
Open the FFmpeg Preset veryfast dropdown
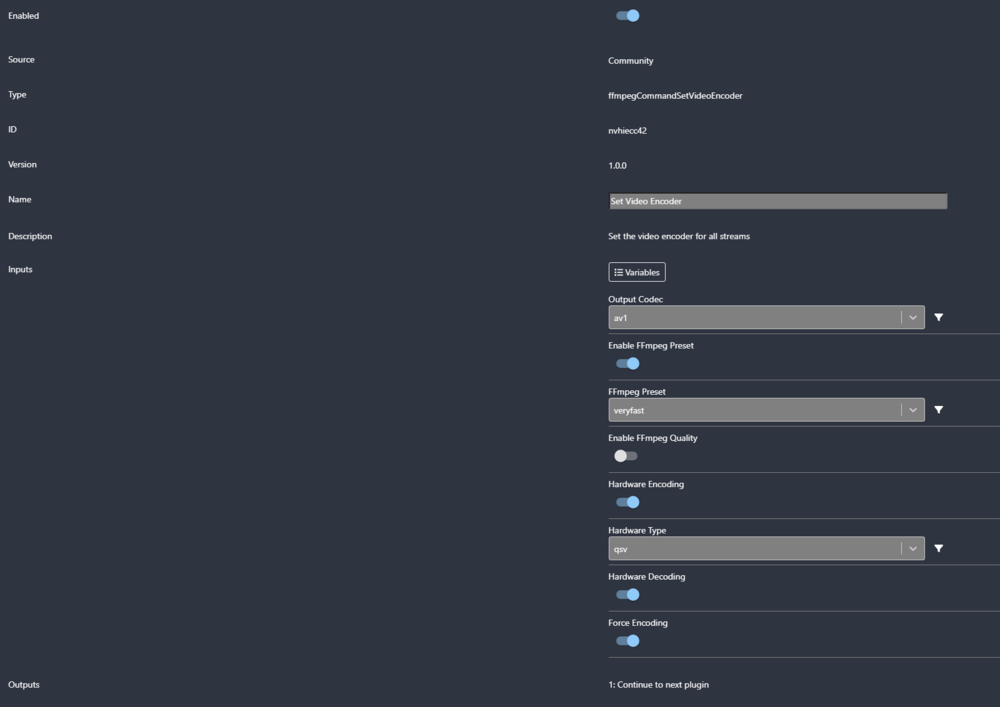pos(767,410)
